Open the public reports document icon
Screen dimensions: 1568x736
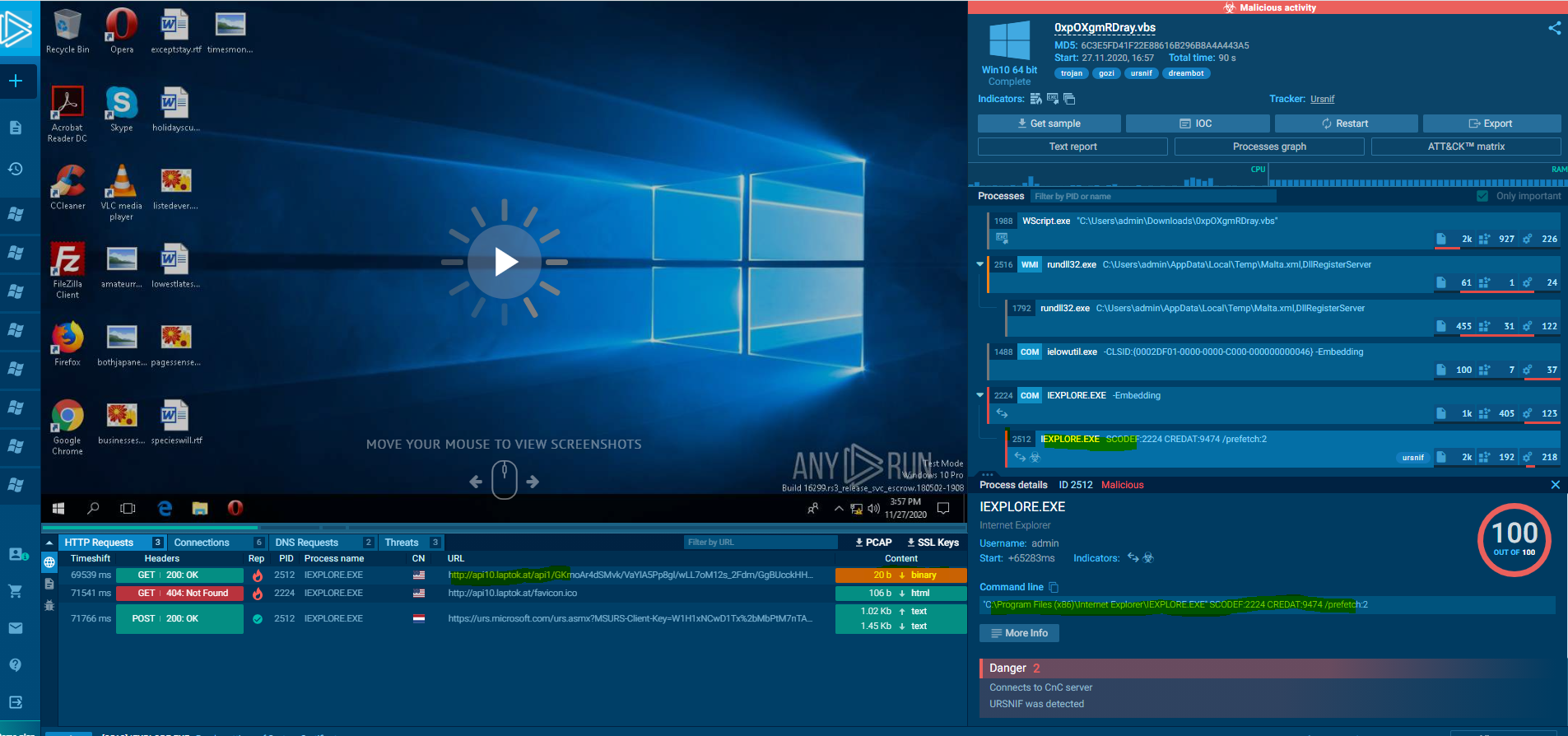[x=16, y=128]
